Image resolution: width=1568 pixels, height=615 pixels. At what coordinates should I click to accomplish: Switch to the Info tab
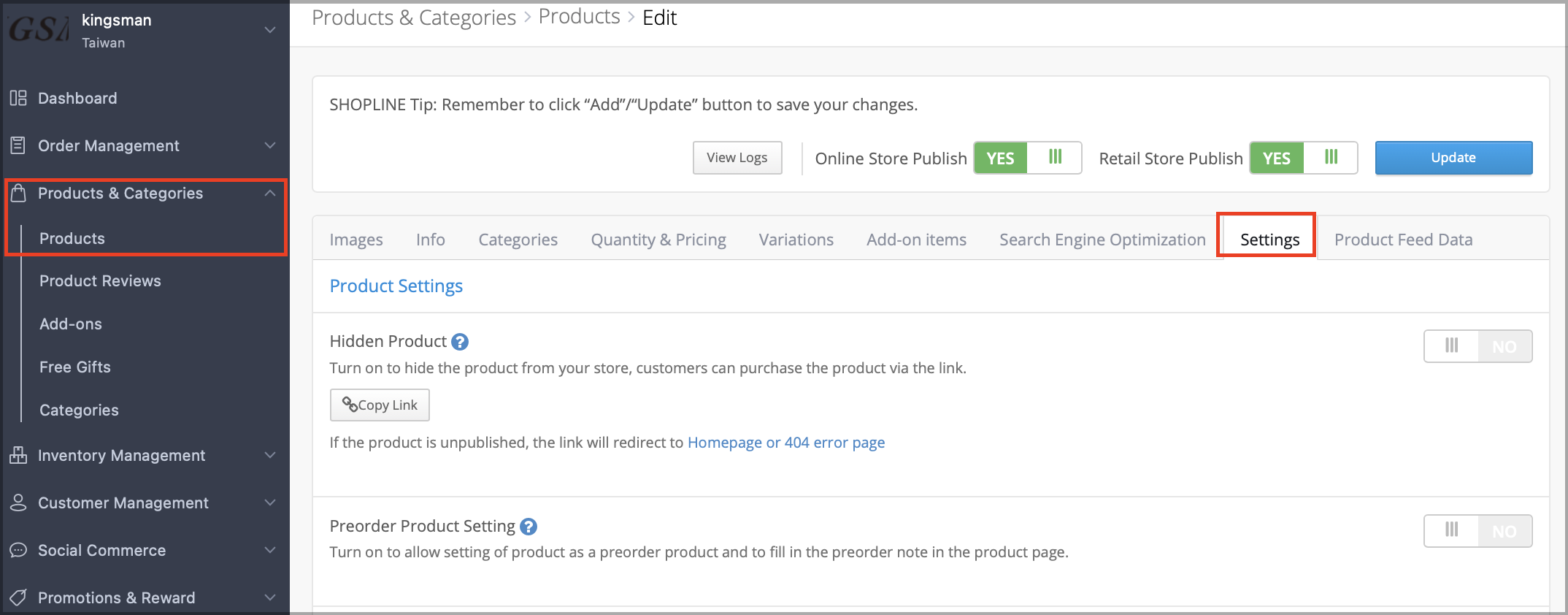431,240
